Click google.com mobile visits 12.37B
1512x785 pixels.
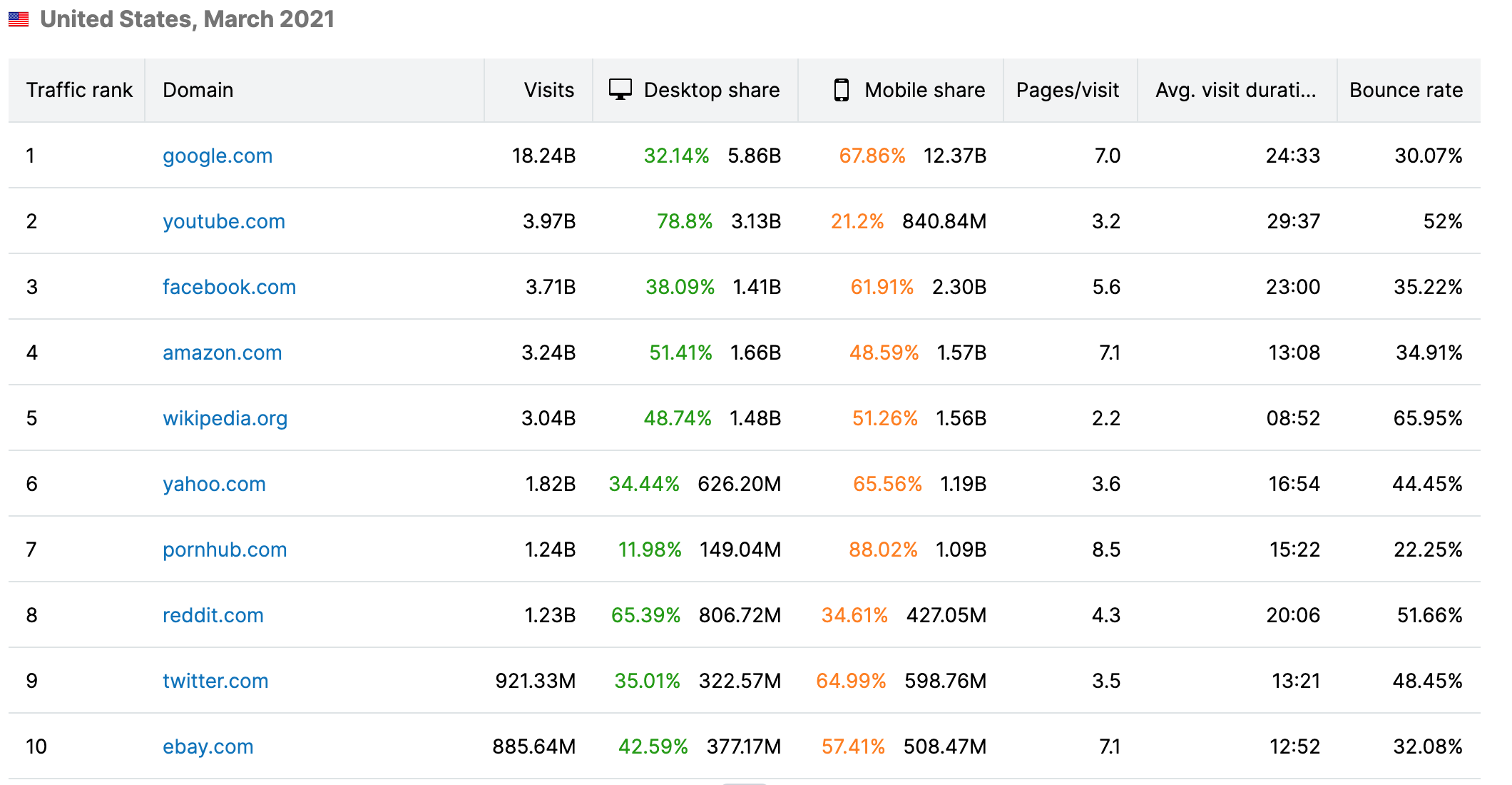(955, 156)
